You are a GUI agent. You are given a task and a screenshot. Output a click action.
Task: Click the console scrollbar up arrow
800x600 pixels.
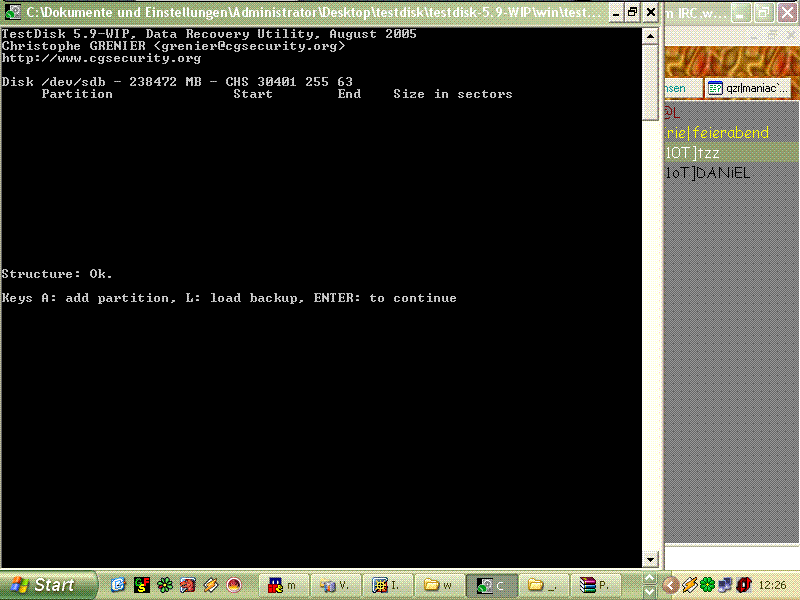click(651, 36)
